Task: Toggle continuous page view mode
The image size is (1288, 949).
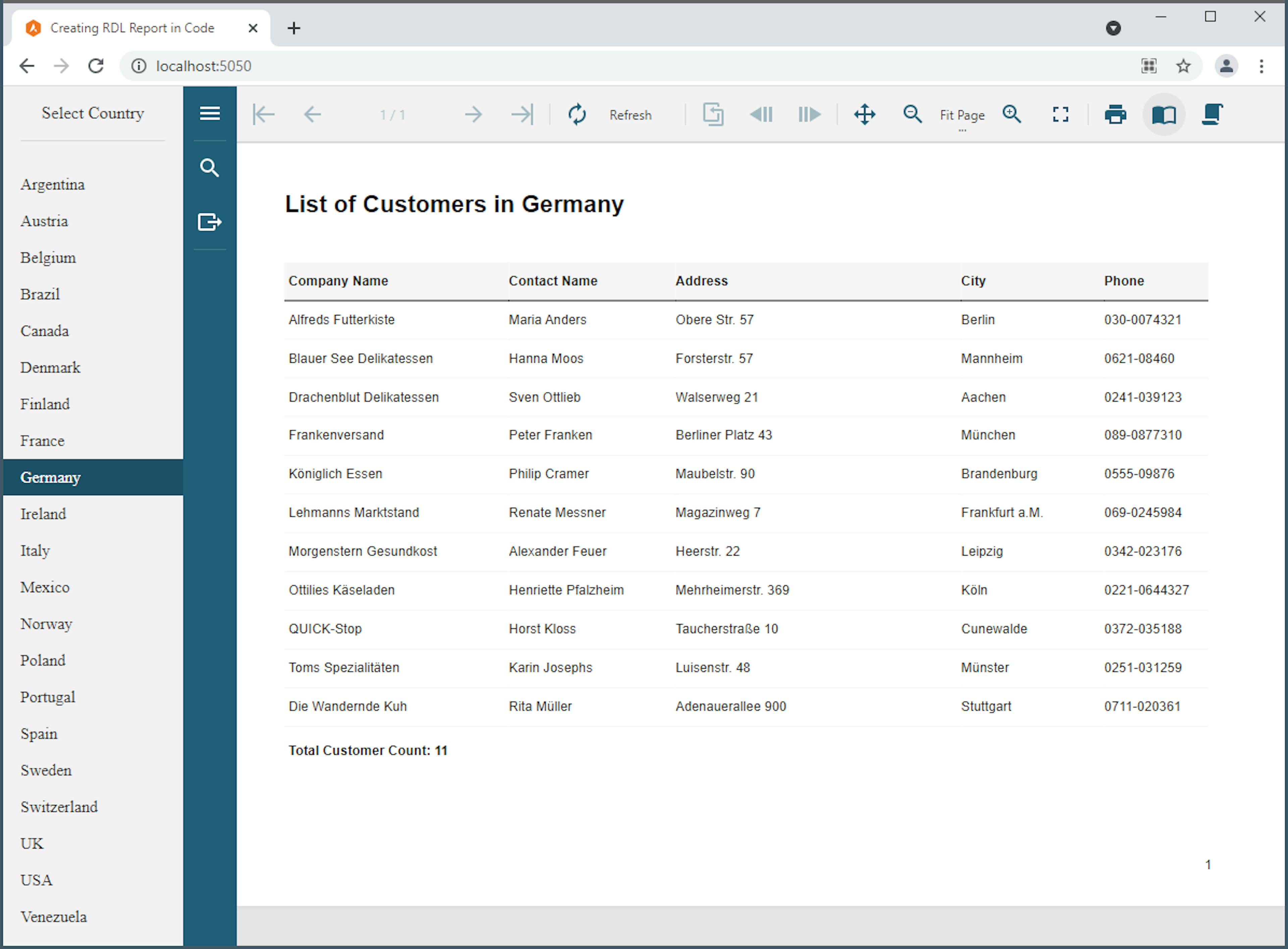Action: [1212, 114]
